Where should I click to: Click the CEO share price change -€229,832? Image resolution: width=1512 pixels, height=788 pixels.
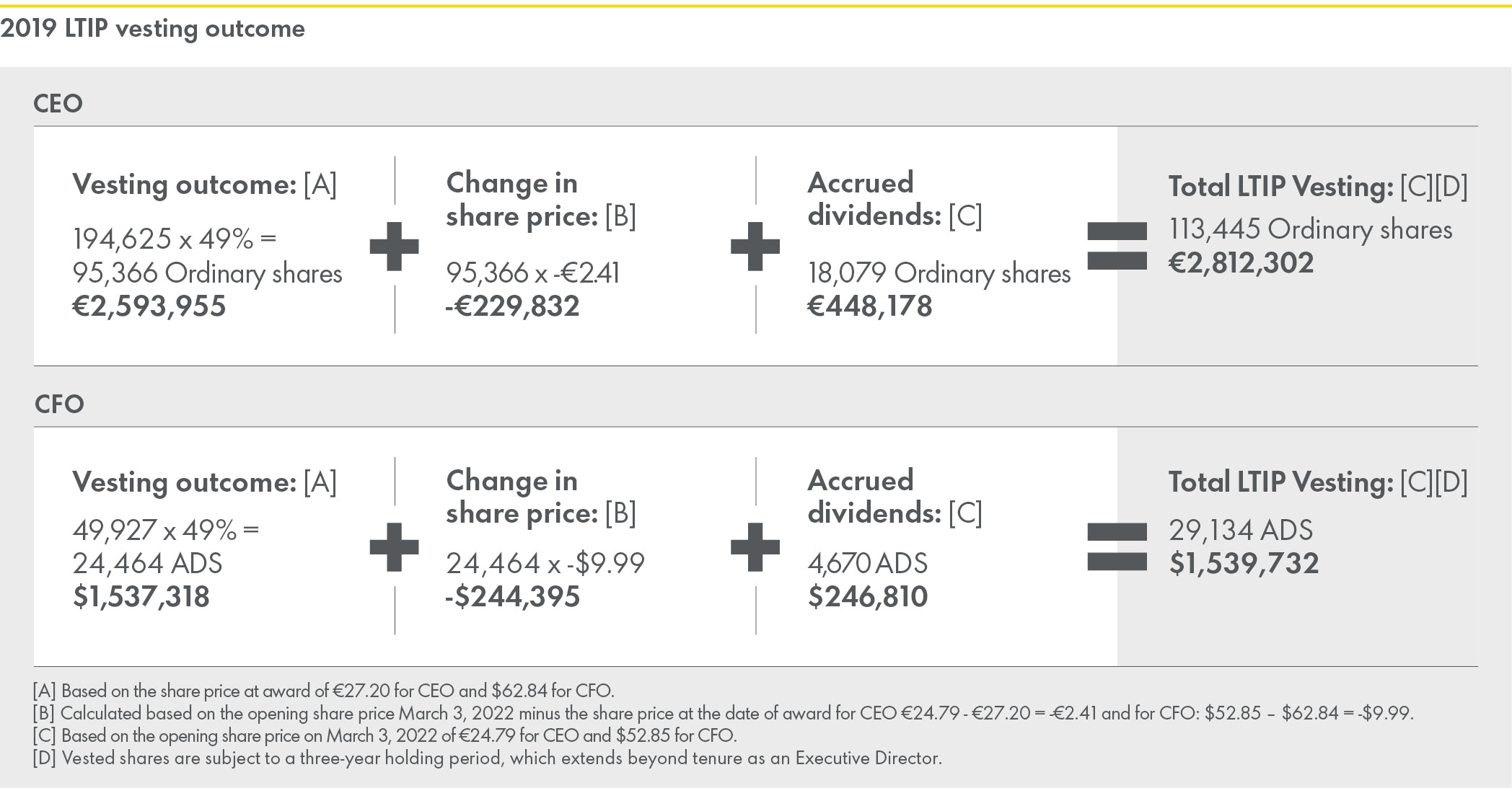[x=512, y=306]
